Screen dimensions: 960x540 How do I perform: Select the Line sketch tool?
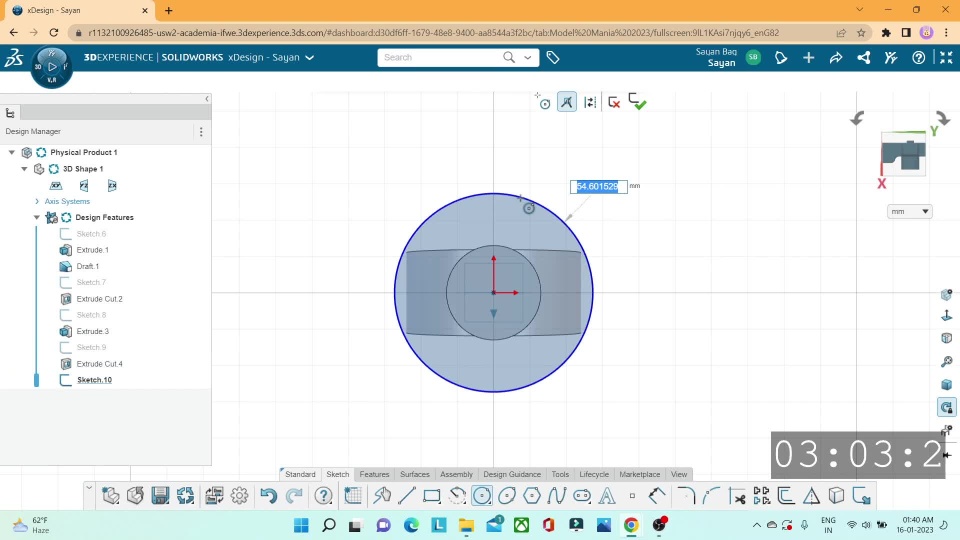407,496
